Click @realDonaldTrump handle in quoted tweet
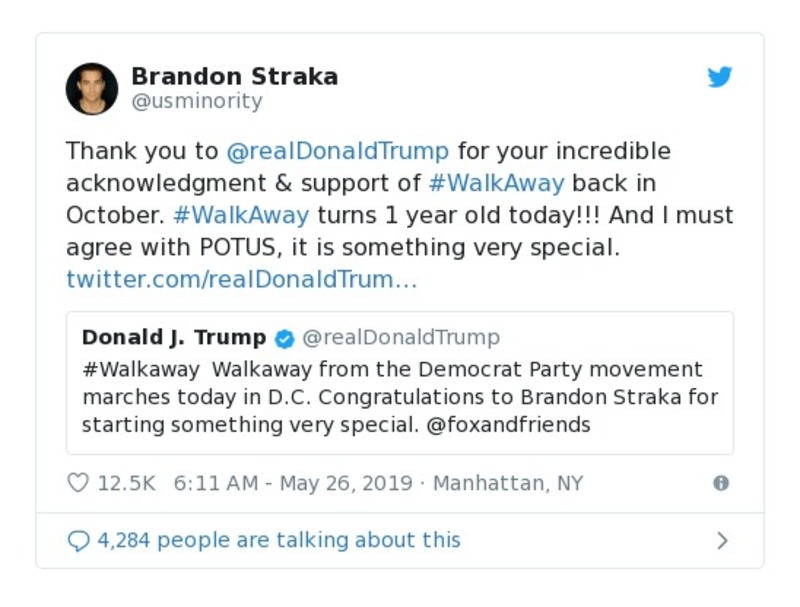Image resolution: width=800 pixels, height=607 pixels. pyautogui.click(x=400, y=337)
